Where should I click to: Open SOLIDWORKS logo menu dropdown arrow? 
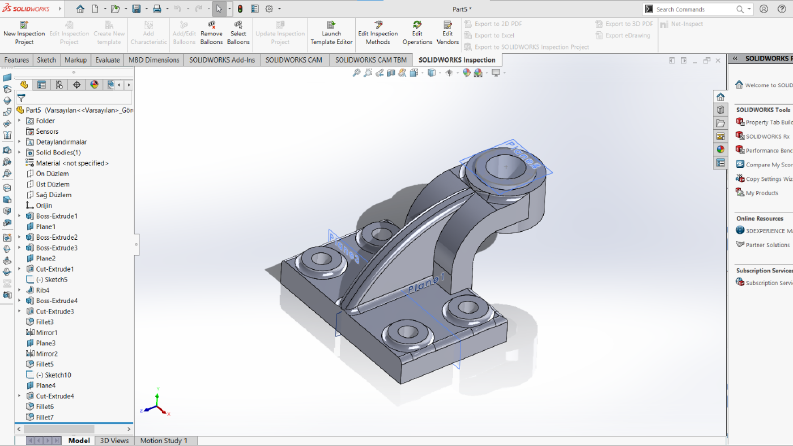tap(60, 9)
